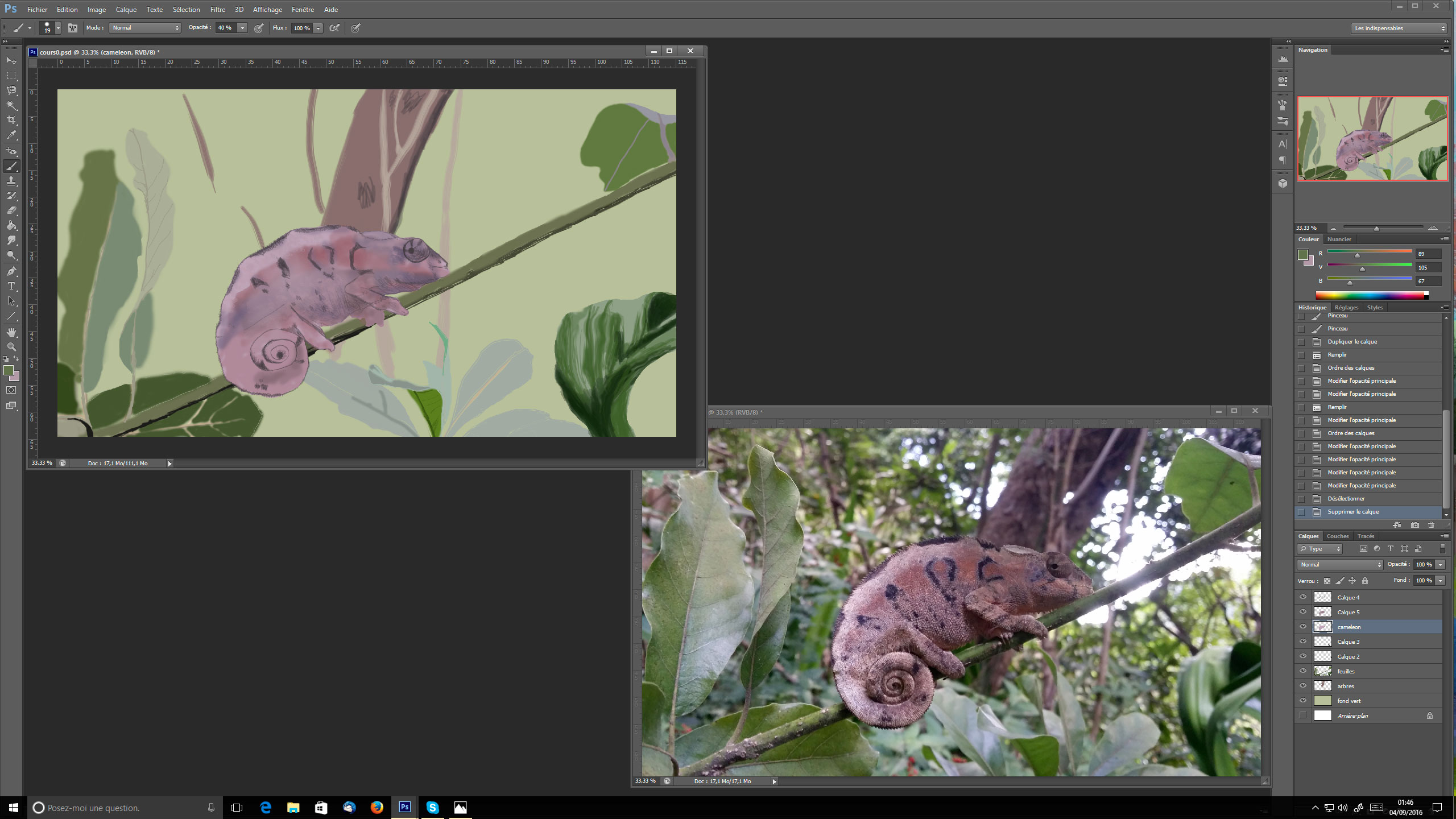Image resolution: width=1456 pixels, height=819 pixels.
Task: Show the Arrière-plan layer
Action: [x=1302, y=715]
